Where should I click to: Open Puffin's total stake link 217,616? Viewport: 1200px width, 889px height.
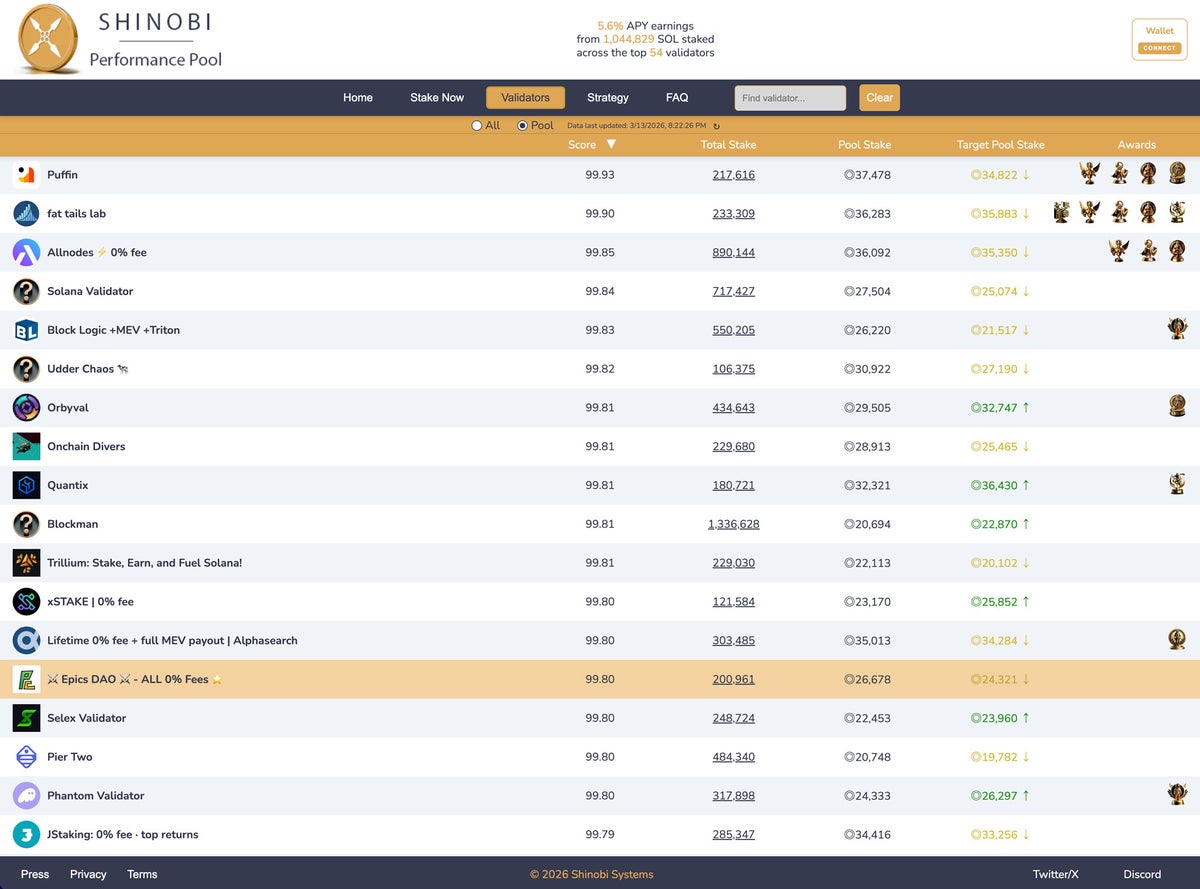tap(734, 175)
